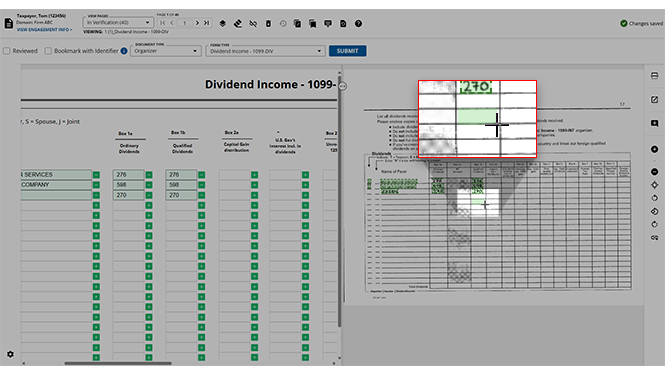Click the hide-overlay crossed eye icon
The height and width of the screenshot is (392, 665).
pyautogui.click(x=253, y=24)
